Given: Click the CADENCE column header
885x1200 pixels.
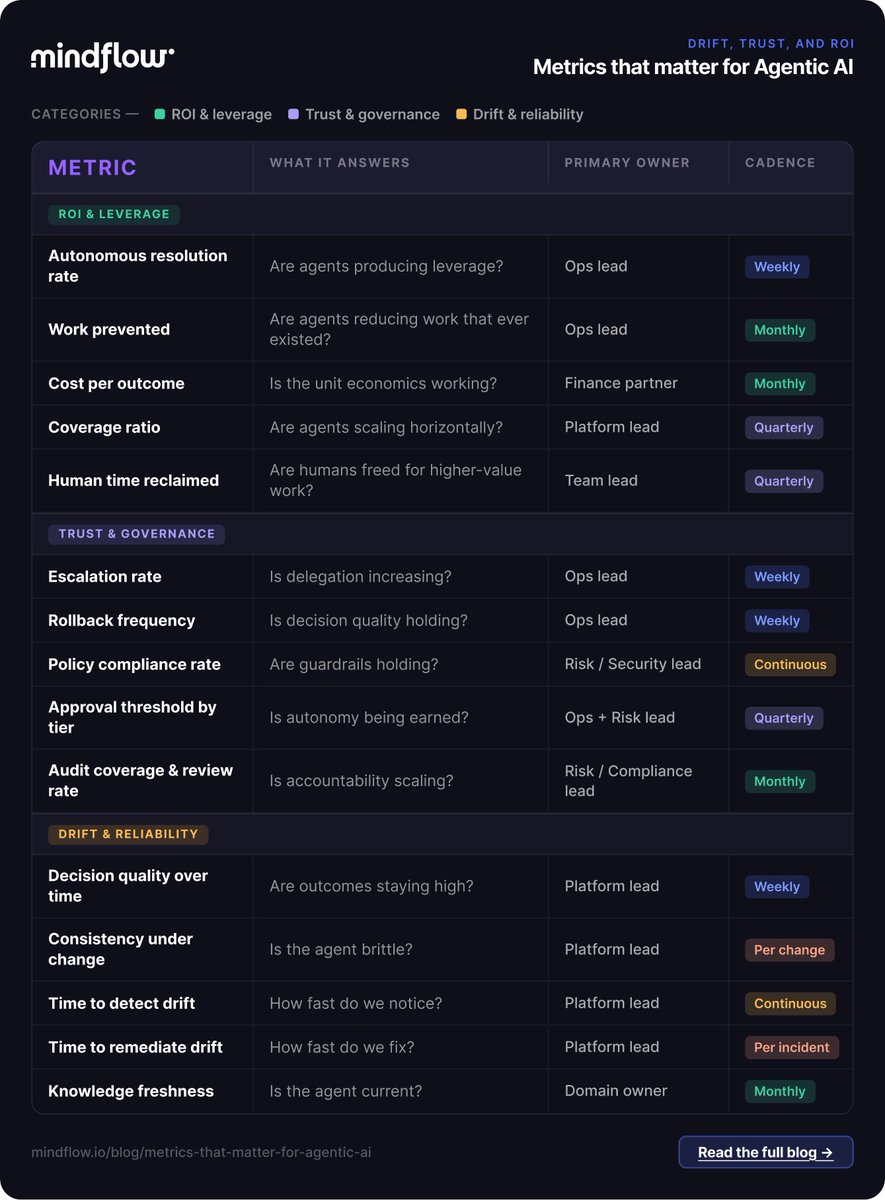Looking at the screenshot, I should tap(780, 162).
